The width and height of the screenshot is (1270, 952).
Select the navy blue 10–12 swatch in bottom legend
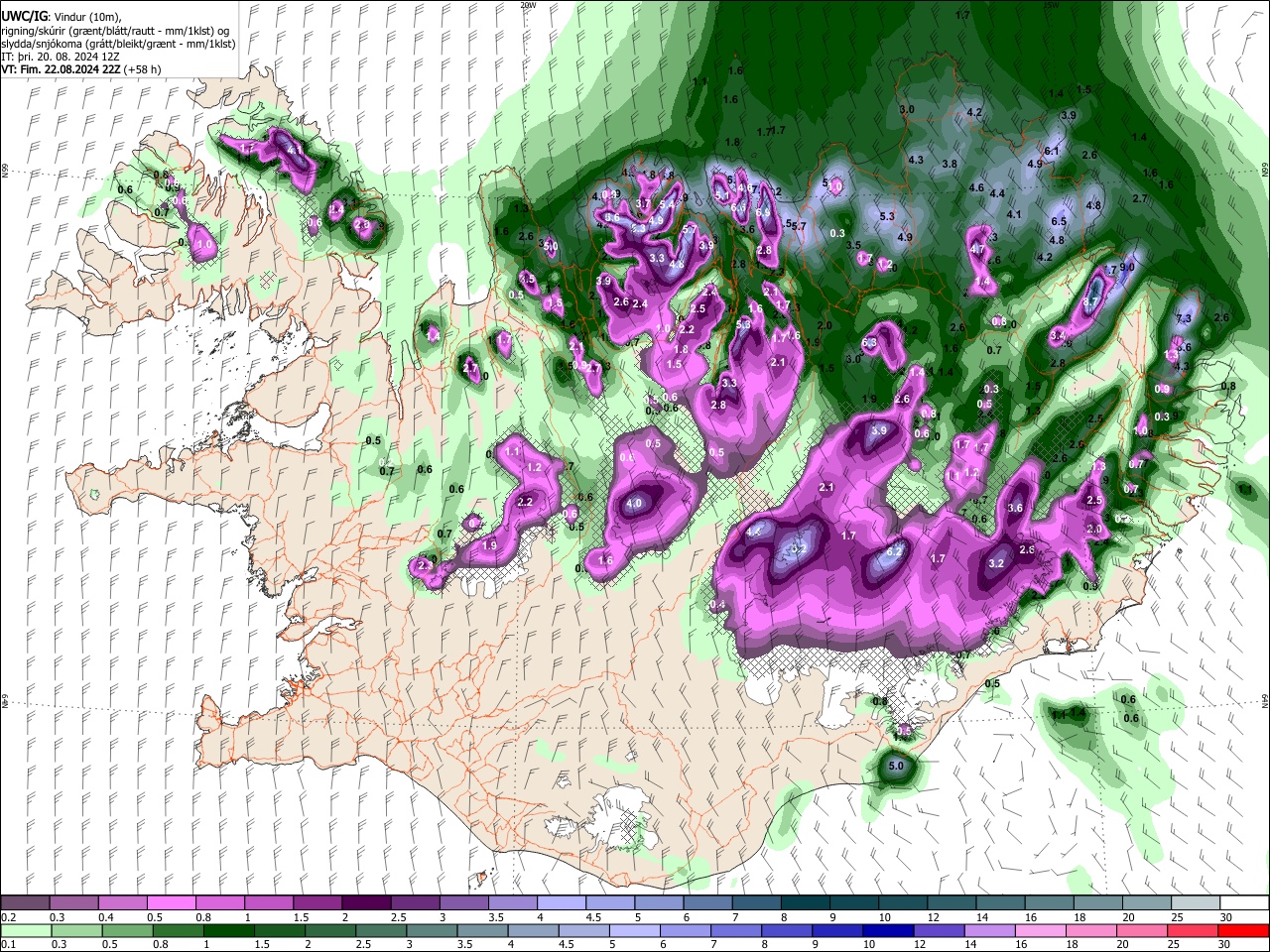coord(887,931)
